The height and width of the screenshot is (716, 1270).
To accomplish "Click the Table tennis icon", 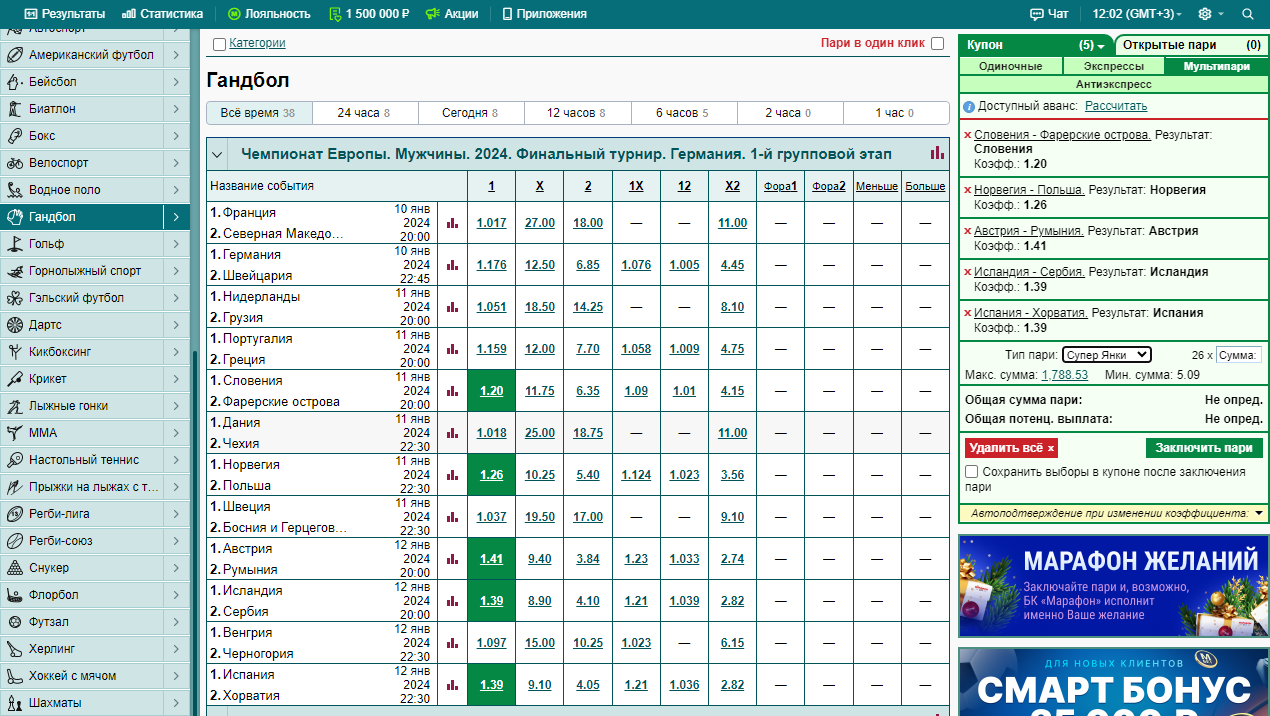I will (14, 460).
